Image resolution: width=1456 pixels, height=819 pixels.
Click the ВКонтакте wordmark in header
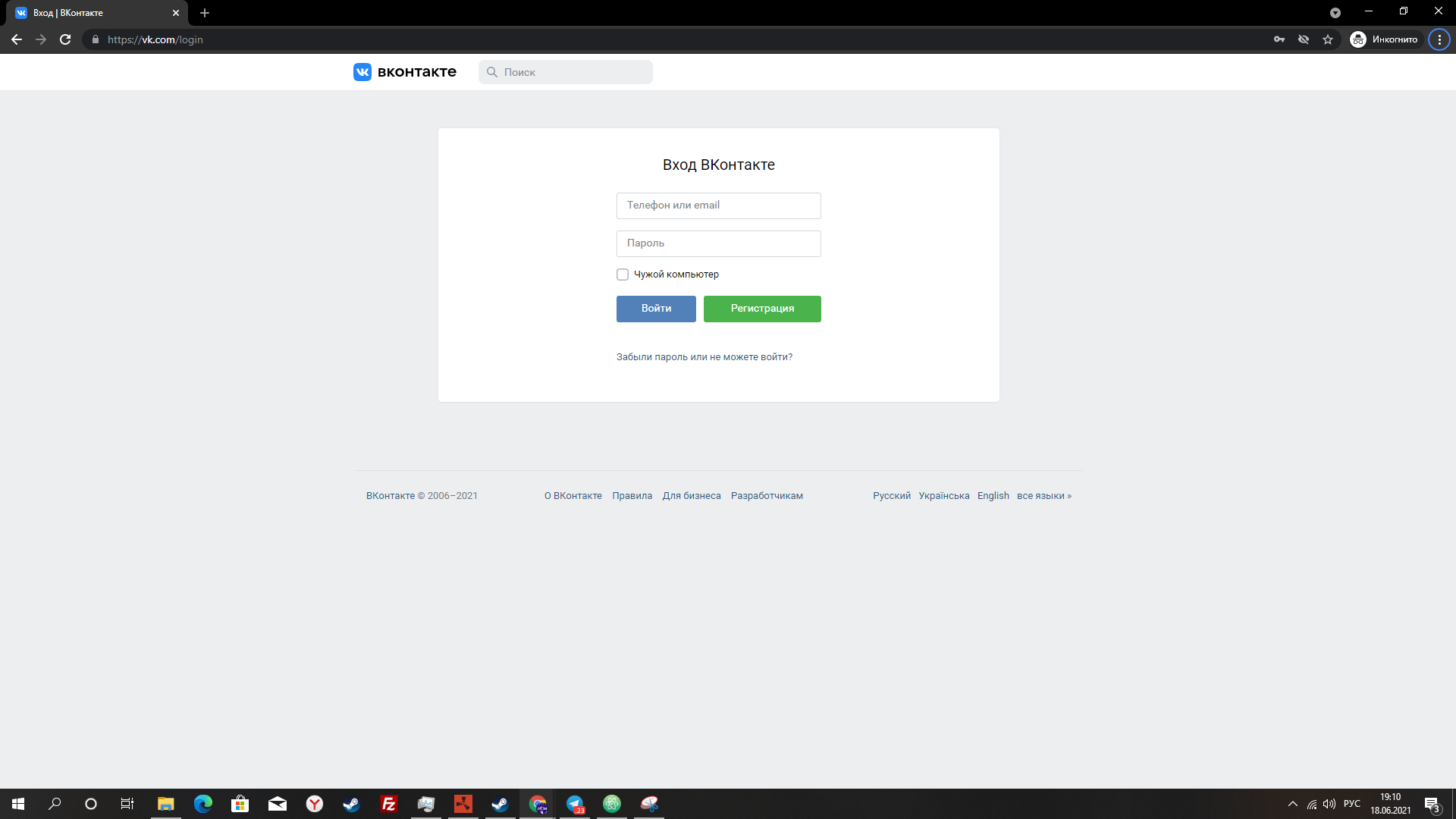point(417,72)
